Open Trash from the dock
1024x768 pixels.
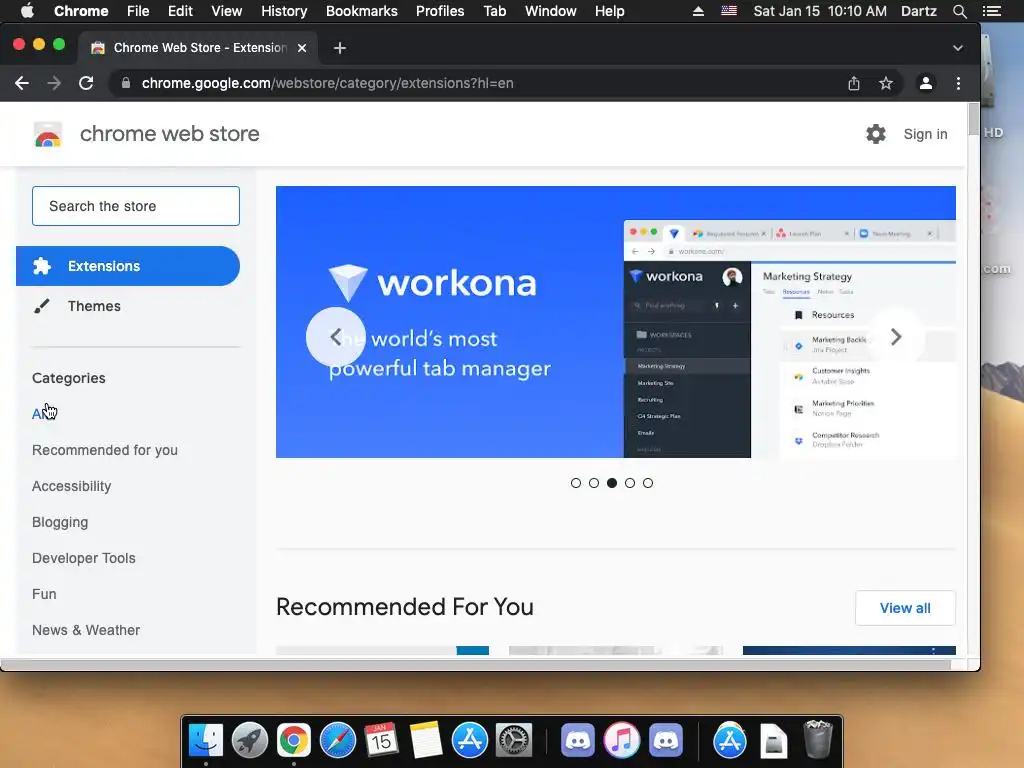coord(818,739)
